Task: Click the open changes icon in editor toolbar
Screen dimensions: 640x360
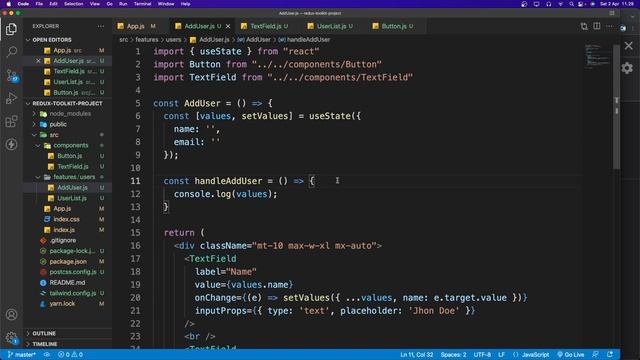Action: (584, 26)
